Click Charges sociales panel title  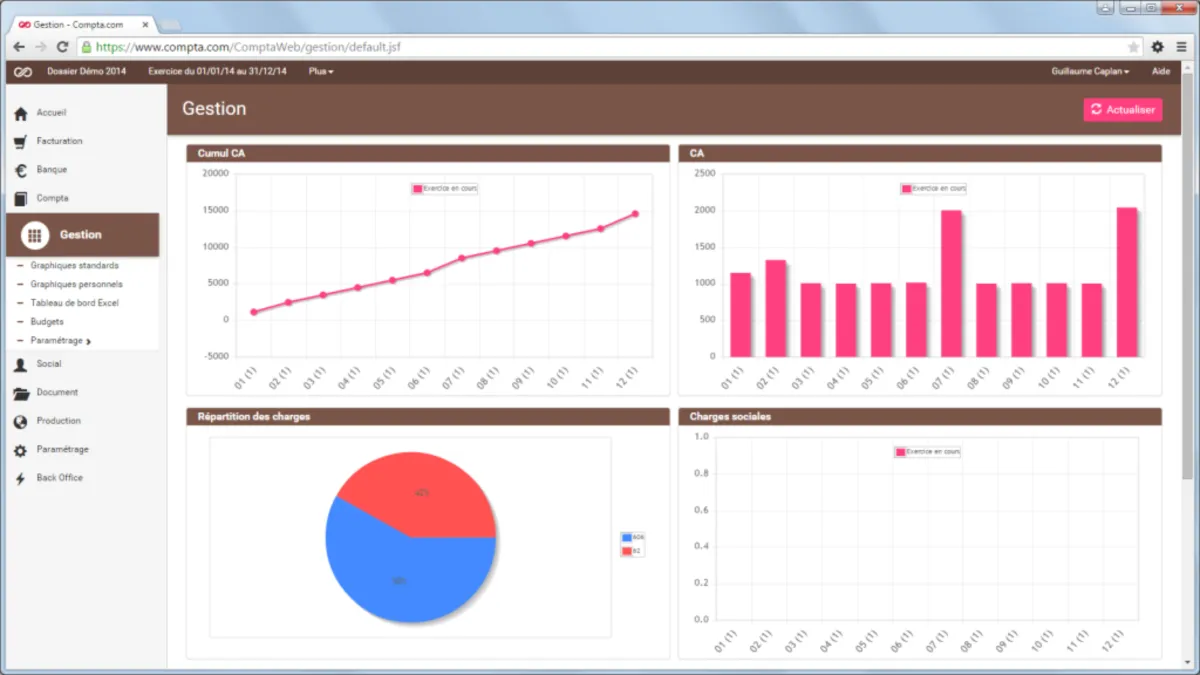point(730,416)
